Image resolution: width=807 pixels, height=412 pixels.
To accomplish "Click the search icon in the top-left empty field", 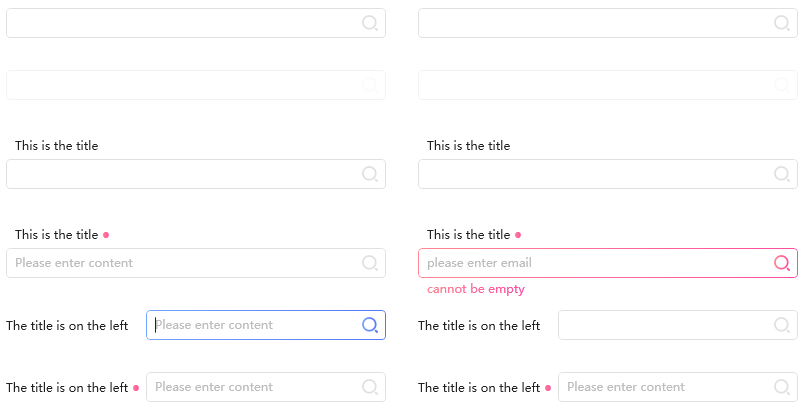I will (370, 23).
